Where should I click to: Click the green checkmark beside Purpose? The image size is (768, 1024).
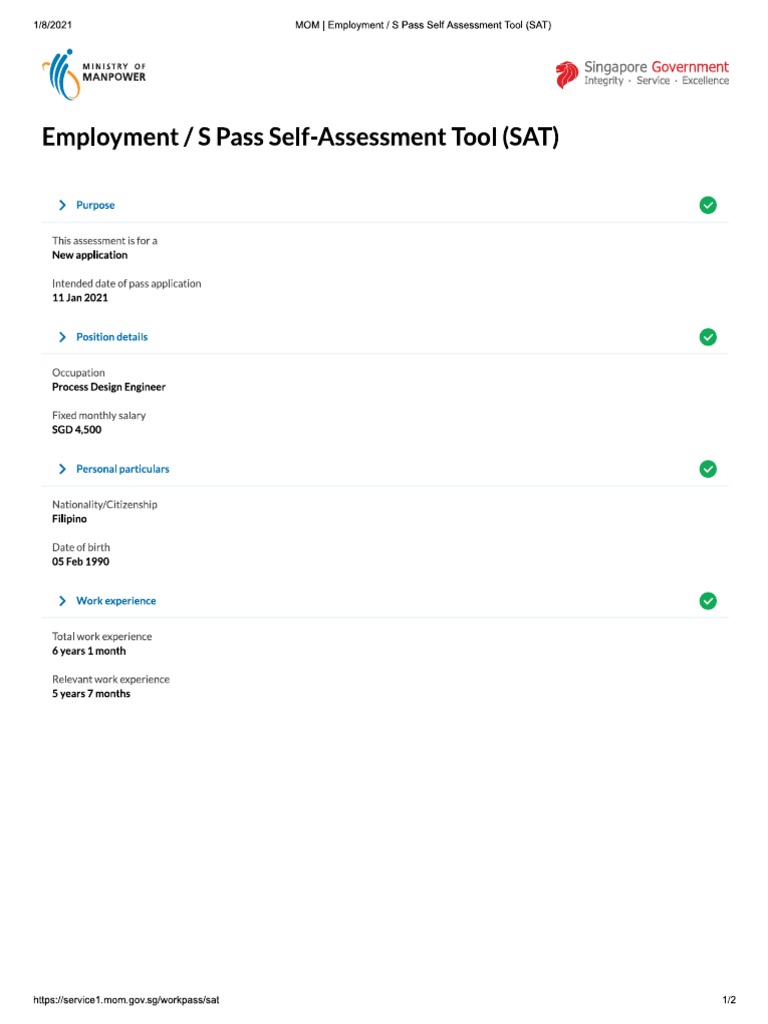(708, 205)
